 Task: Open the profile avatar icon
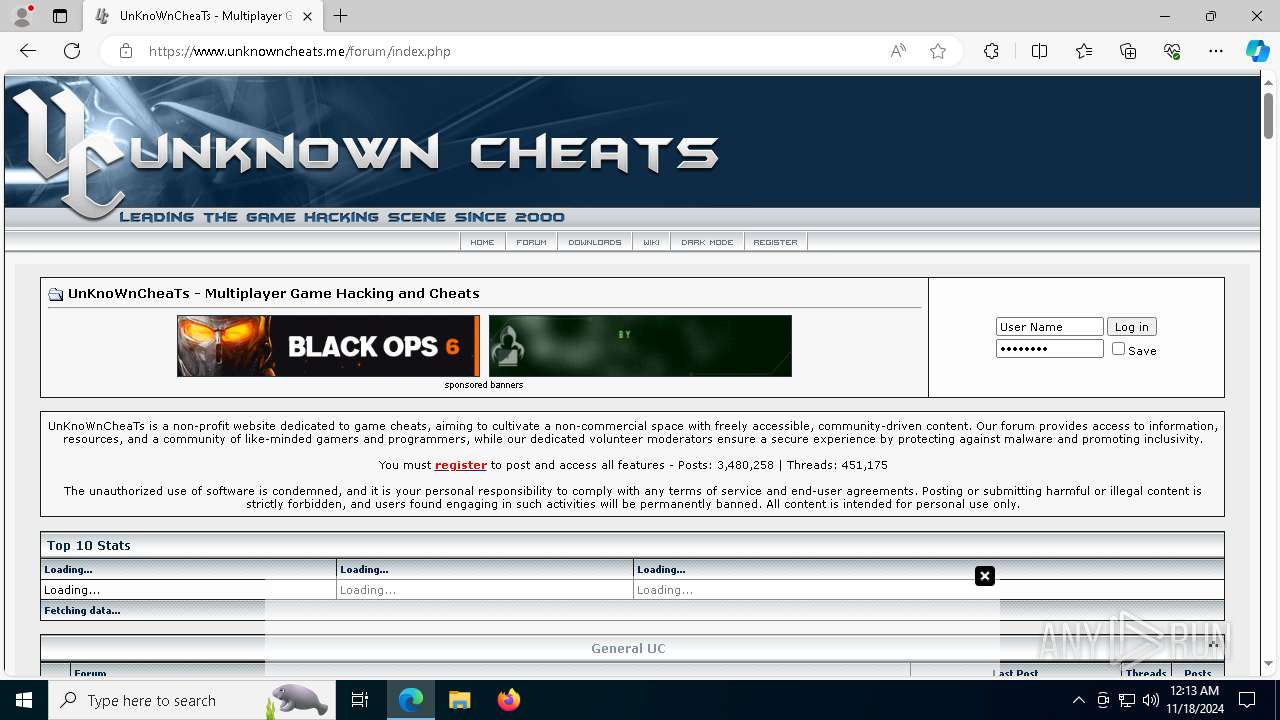click(21, 16)
